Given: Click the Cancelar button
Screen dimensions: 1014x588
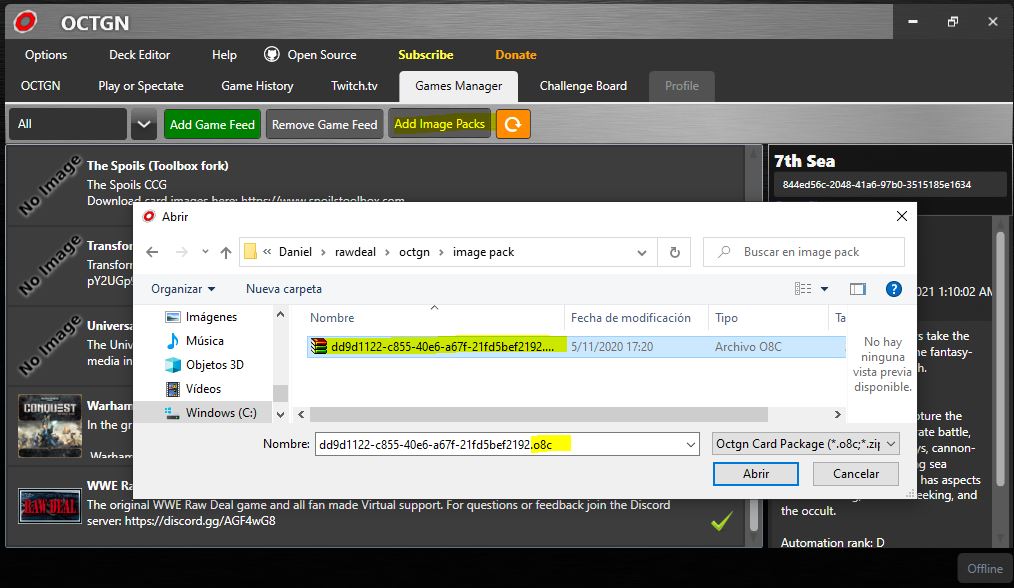Looking at the screenshot, I should click(856, 474).
